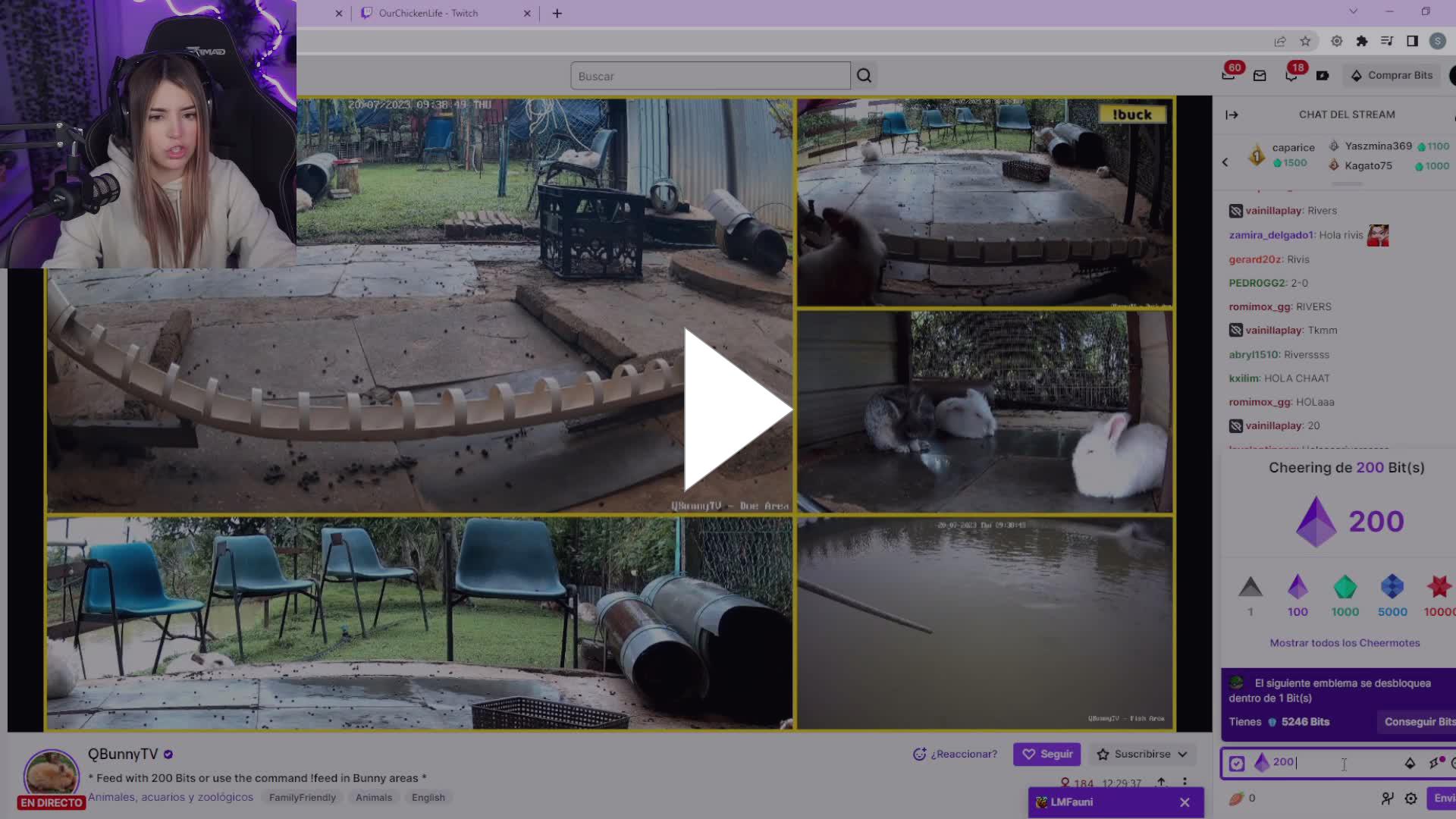Image resolution: width=1456 pixels, height=819 pixels.
Task: Open the browser tabs dropdown arrow
Action: point(1353,11)
